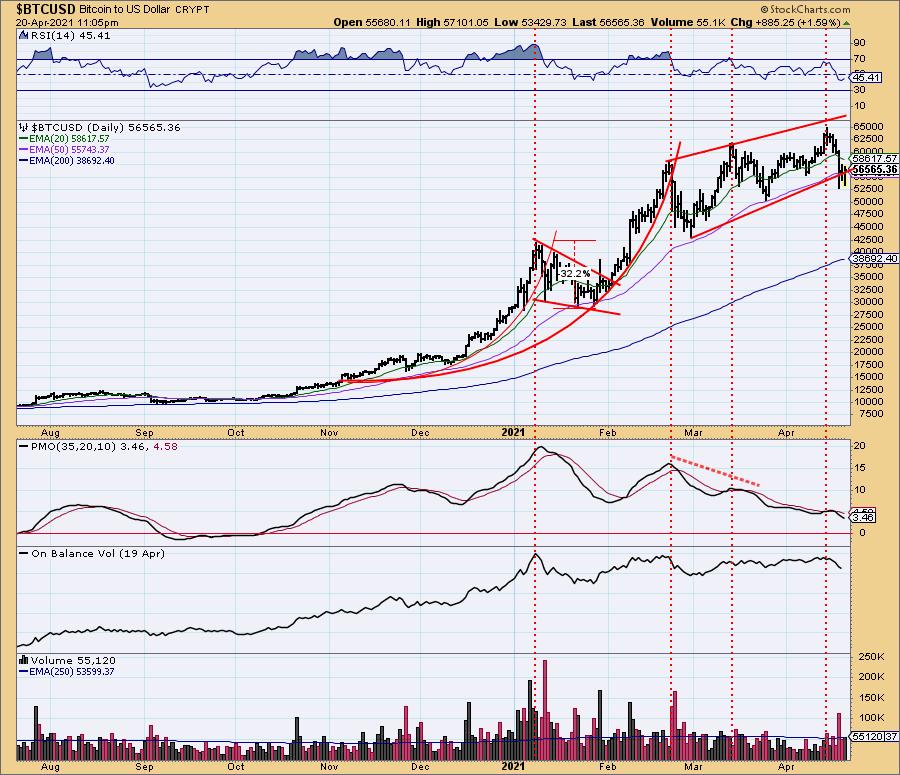Click the 25000 price axis label
Viewport: 900px width, 775px height.
(868, 326)
